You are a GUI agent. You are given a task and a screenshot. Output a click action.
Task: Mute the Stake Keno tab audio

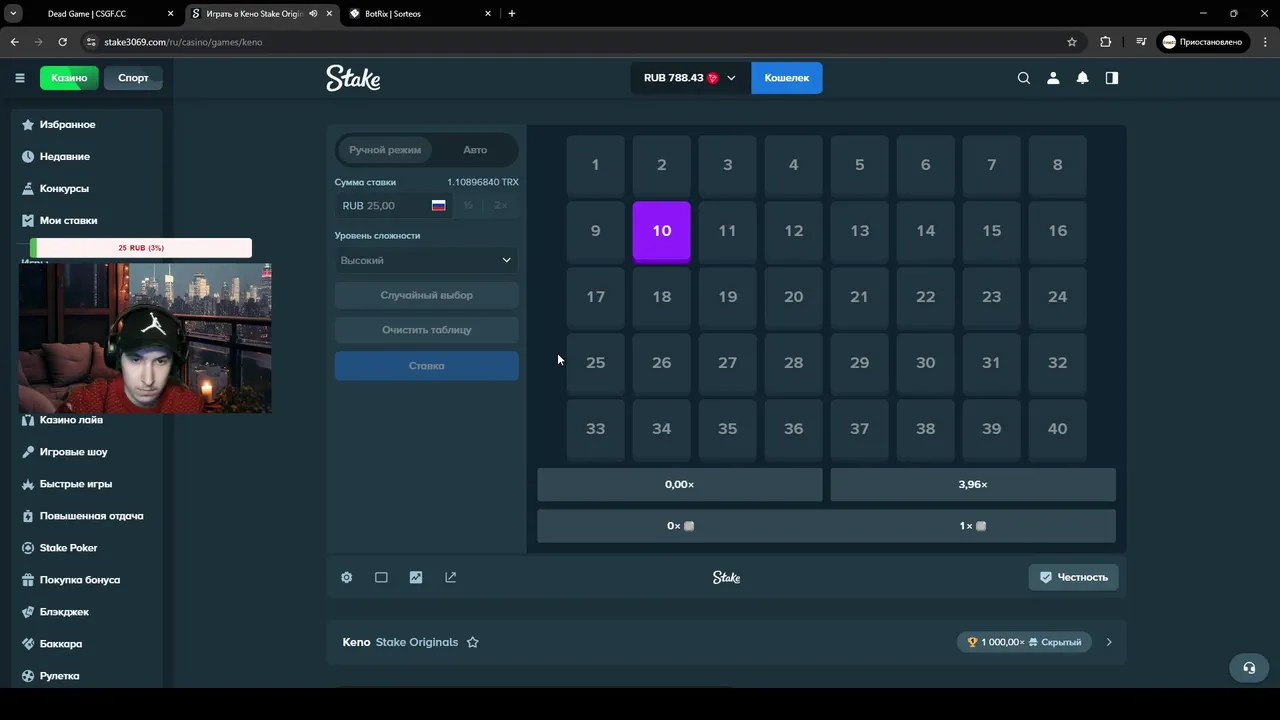[x=314, y=14]
